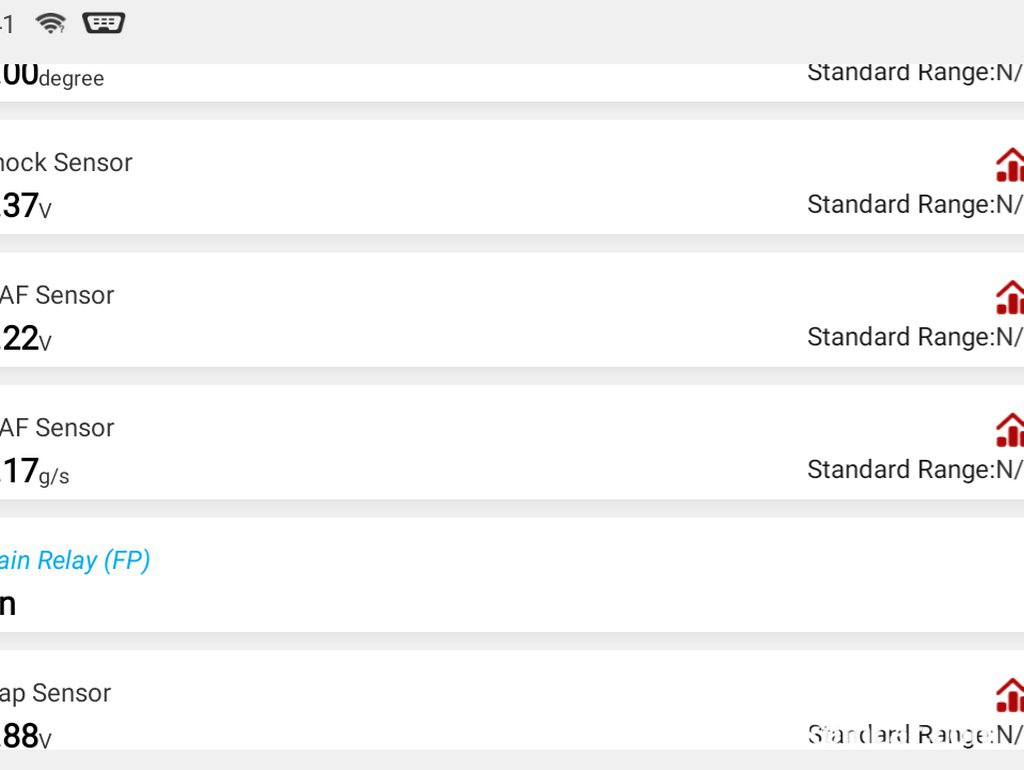
Task: Tap the Wi-Fi status icon
Action: pyautogui.click(x=50, y=23)
